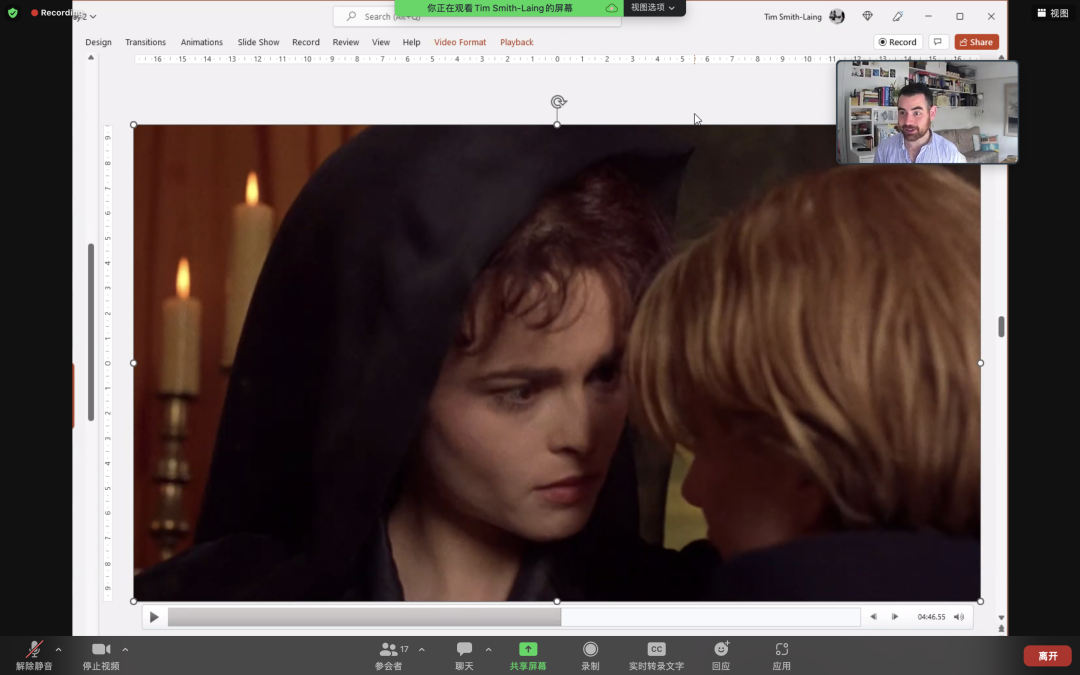Open the View ribbon tab
Screen dimensions: 1080x675
[x=381, y=42]
